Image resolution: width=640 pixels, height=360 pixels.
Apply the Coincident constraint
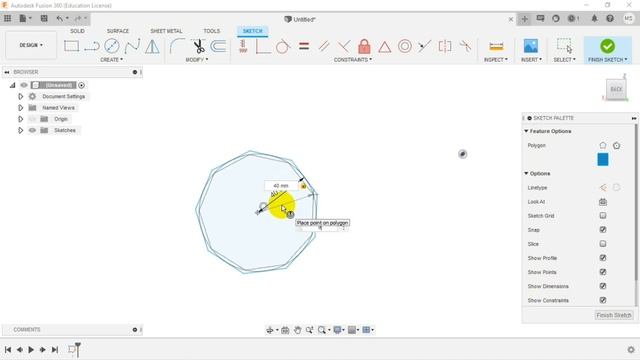[x=263, y=46]
